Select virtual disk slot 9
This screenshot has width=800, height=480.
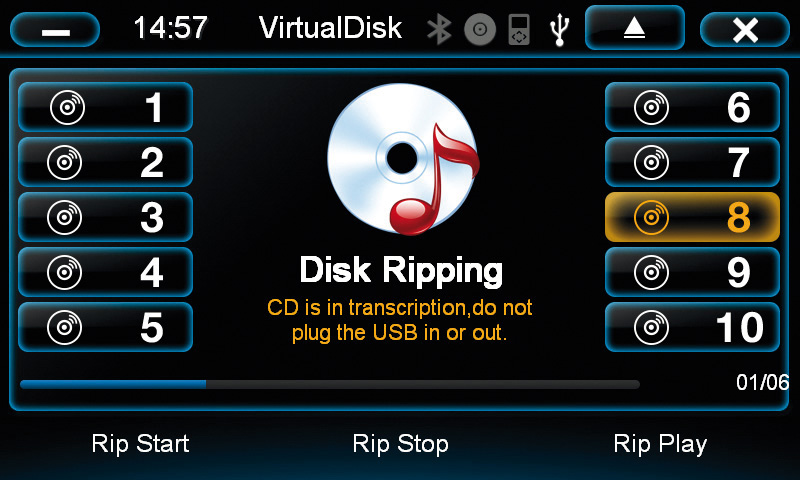pos(692,272)
